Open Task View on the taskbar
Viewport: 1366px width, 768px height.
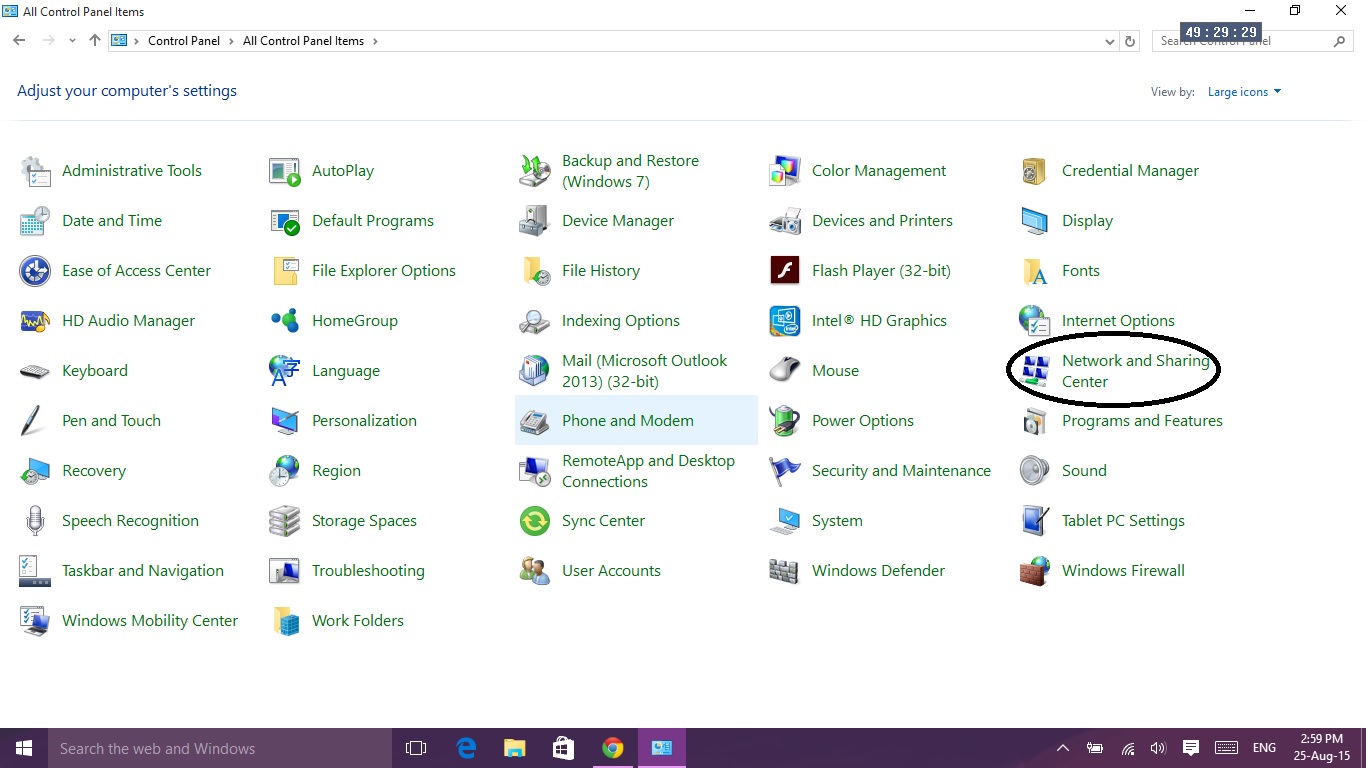point(416,748)
